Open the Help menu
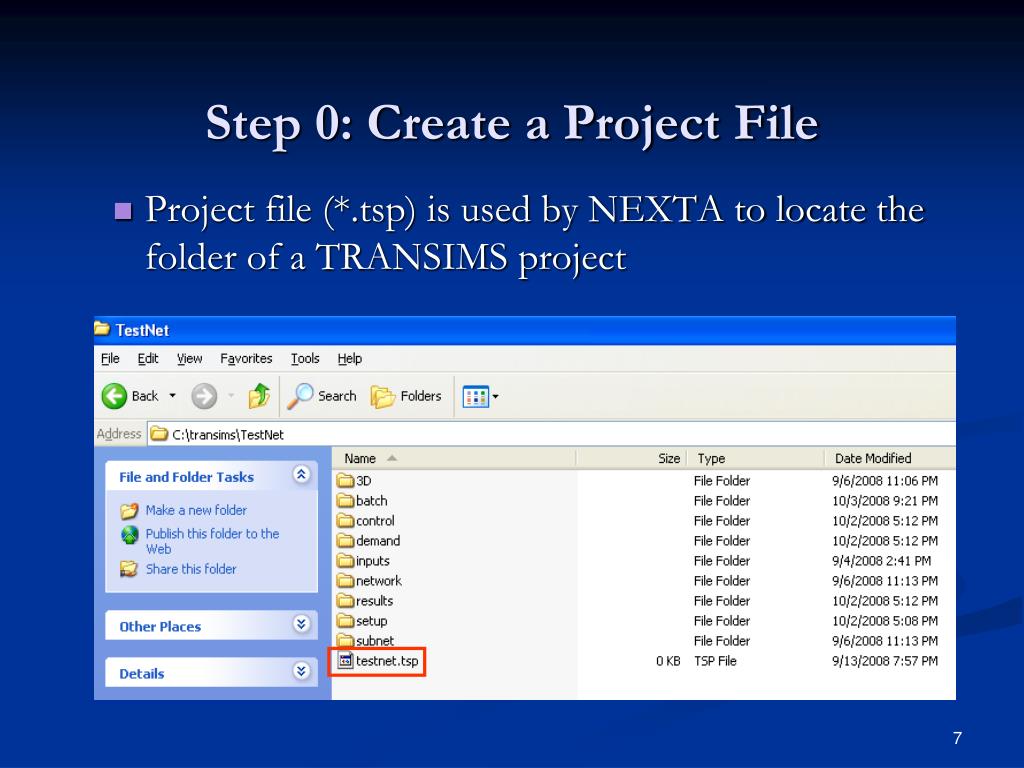This screenshot has height=768, width=1024. tap(349, 359)
